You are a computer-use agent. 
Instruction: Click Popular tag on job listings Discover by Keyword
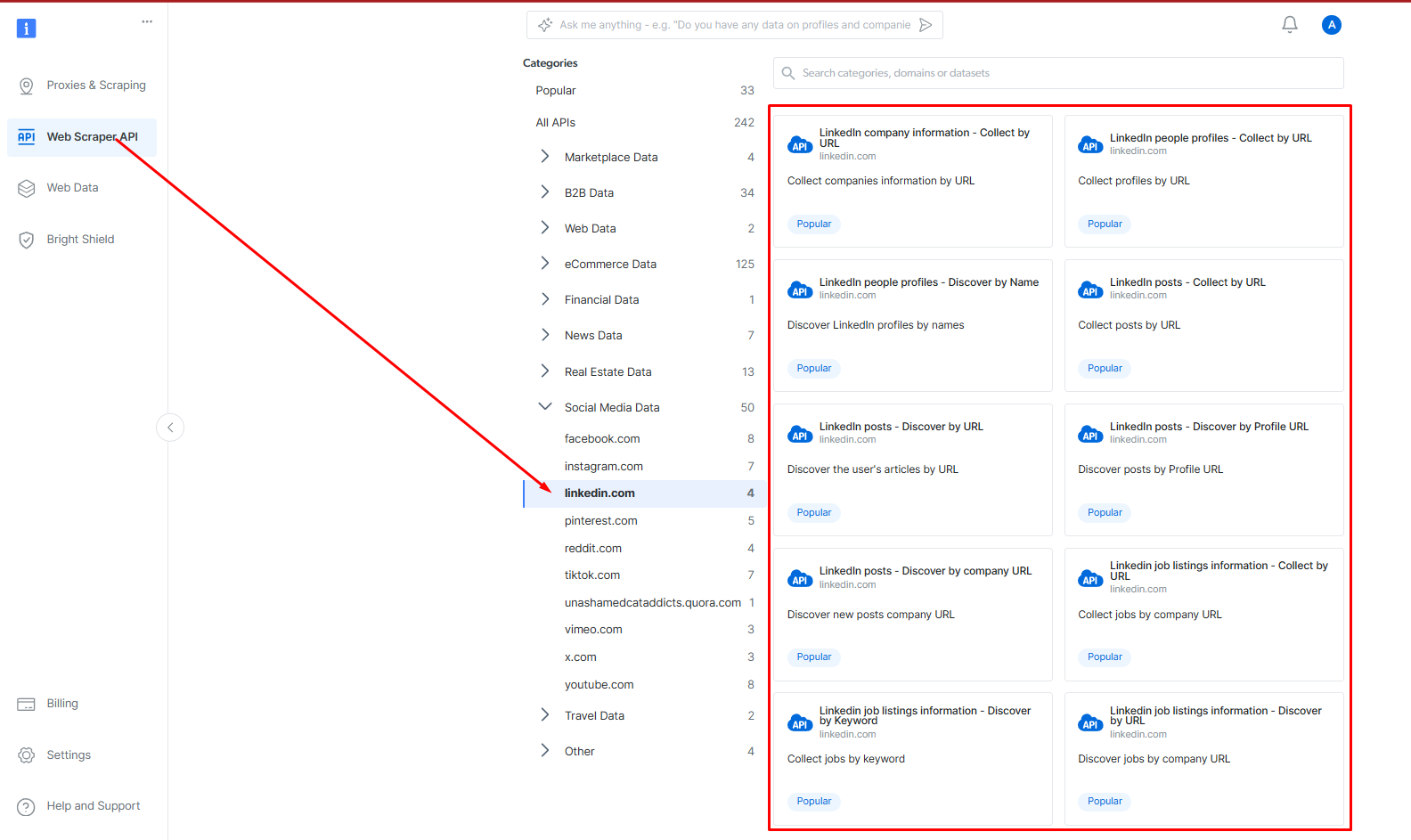click(814, 802)
